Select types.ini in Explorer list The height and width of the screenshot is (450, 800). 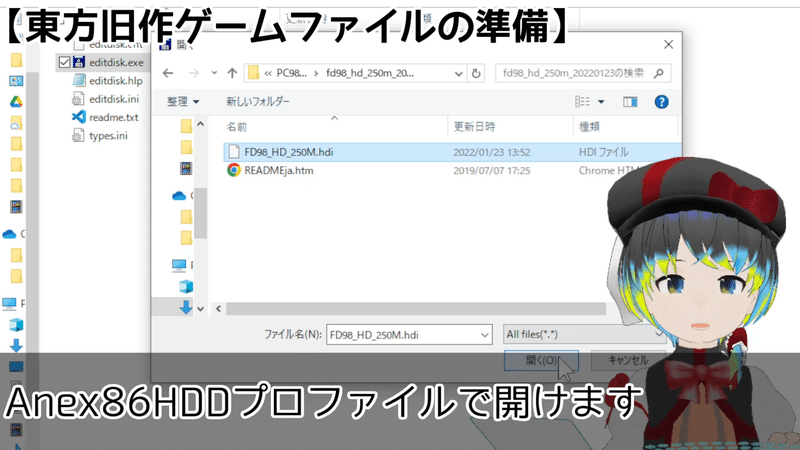(x=108, y=136)
